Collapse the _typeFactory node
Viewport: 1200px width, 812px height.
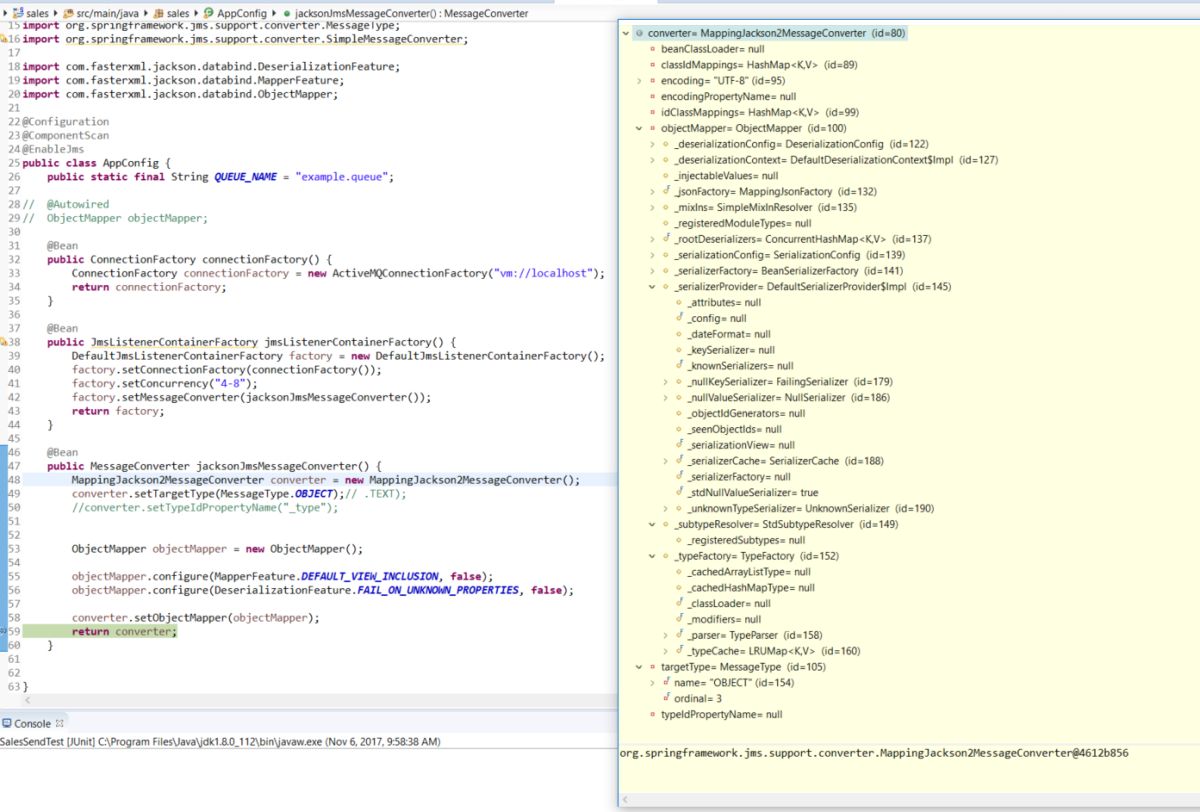click(x=652, y=556)
